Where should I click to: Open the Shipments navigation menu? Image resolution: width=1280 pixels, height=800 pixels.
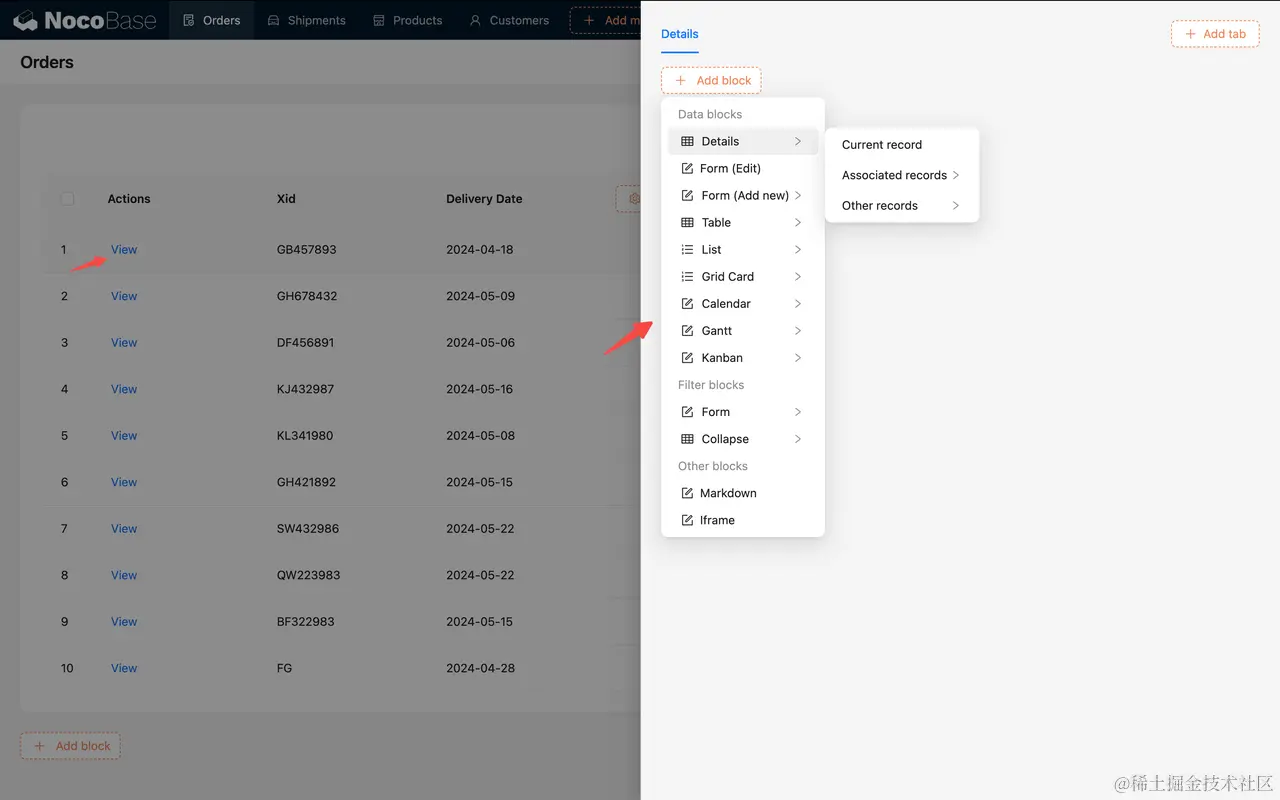pyautogui.click(x=306, y=20)
